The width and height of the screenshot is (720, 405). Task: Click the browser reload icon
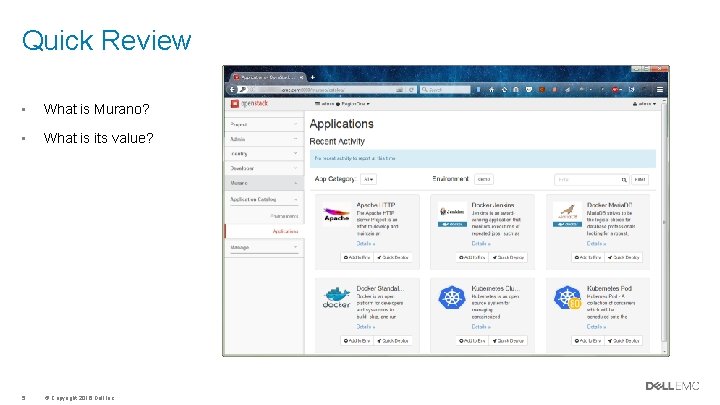411,90
